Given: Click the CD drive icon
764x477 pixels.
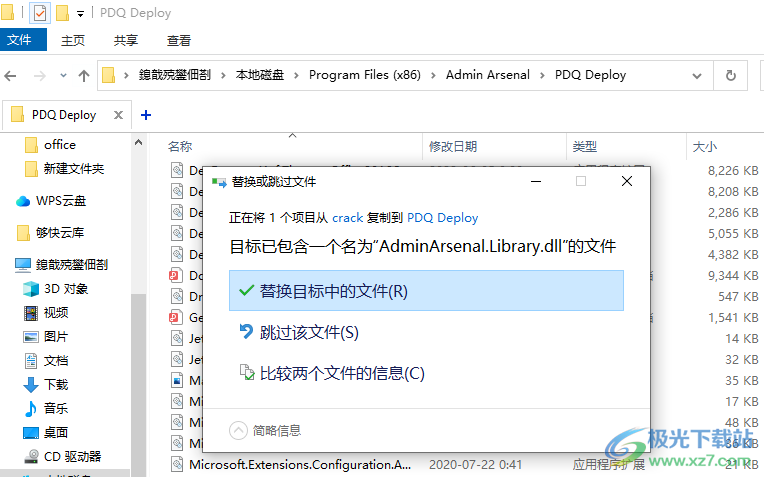Looking at the screenshot, I should (31, 456).
